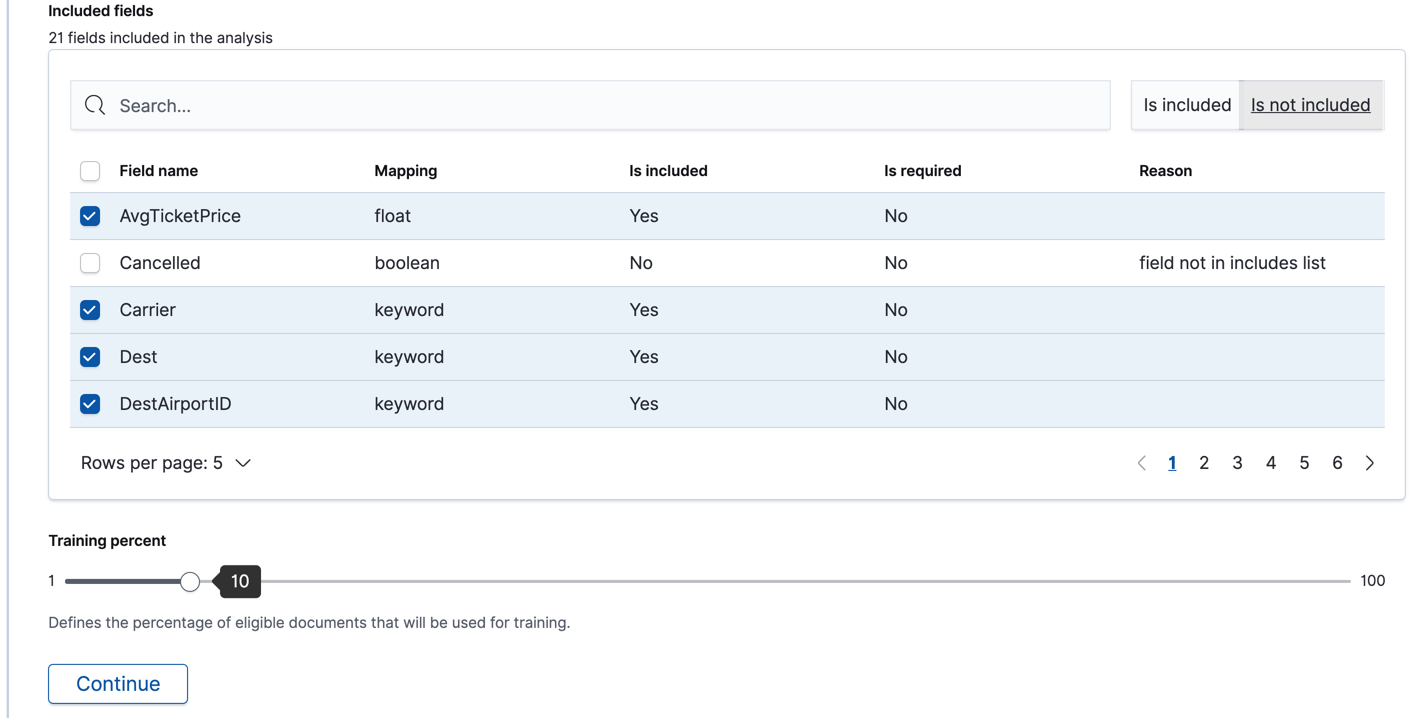Select the Is not included filter
Image resolution: width=1414 pixels, height=718 pixels.
point(1311,105)
